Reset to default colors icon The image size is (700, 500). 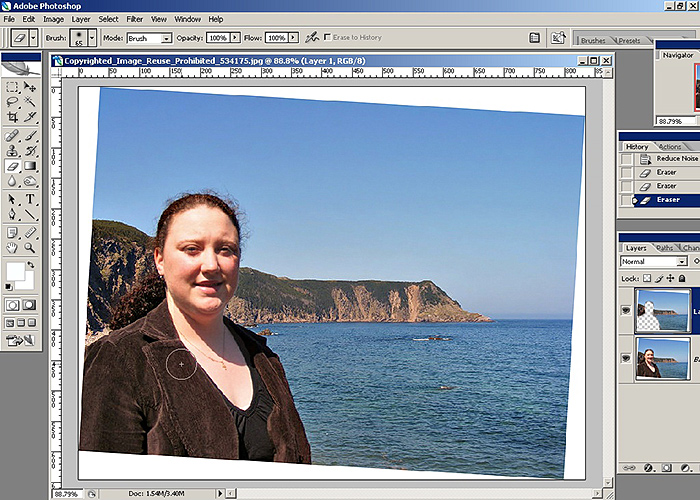click(8, 287)
